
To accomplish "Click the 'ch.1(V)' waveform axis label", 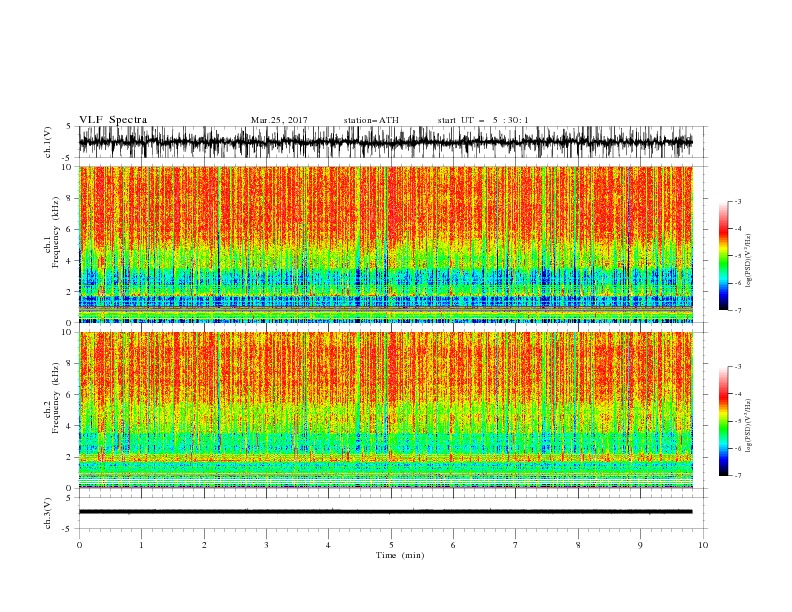I will tap(48, 142).
